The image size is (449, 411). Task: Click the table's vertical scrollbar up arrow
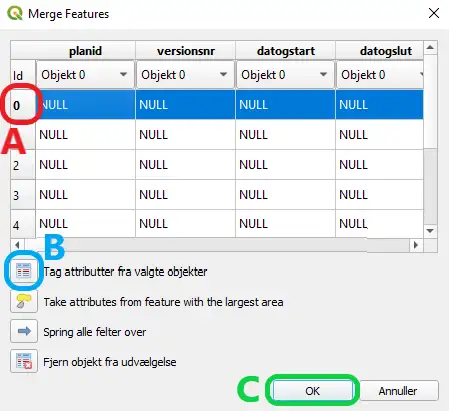tap(430, 48)
